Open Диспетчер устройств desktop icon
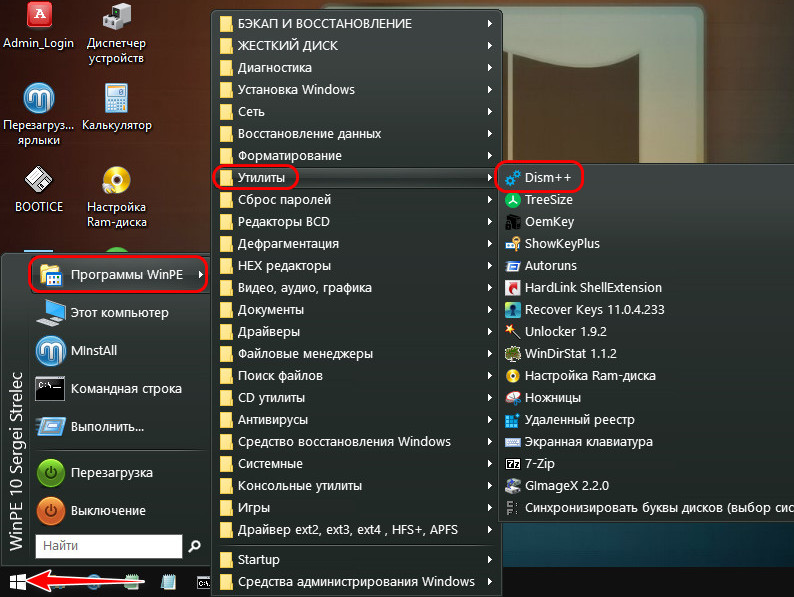 coord(116,33)
